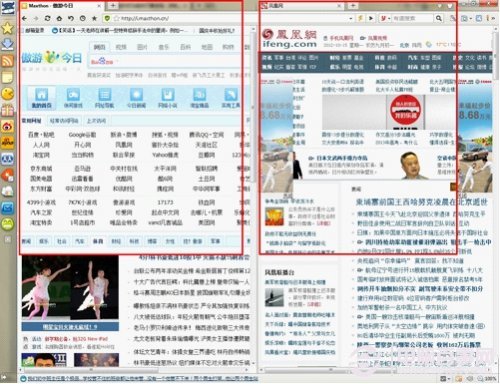Viewport: 500px width, 384px height.
Task: Select 图片 search tab
Action: [142, 47]
